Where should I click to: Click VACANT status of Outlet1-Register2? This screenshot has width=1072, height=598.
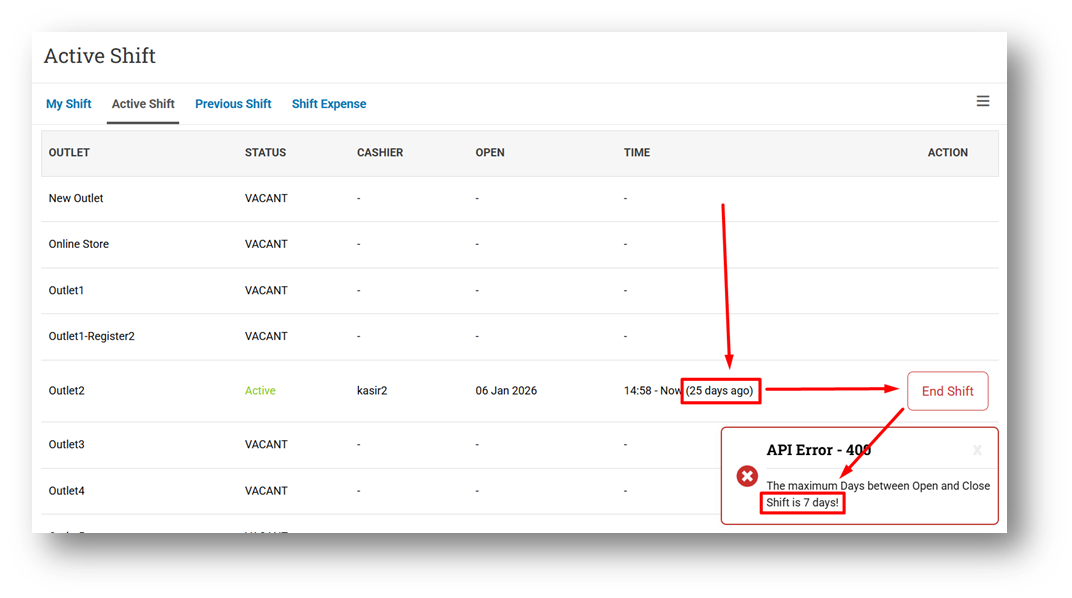[x=266, y=336]
